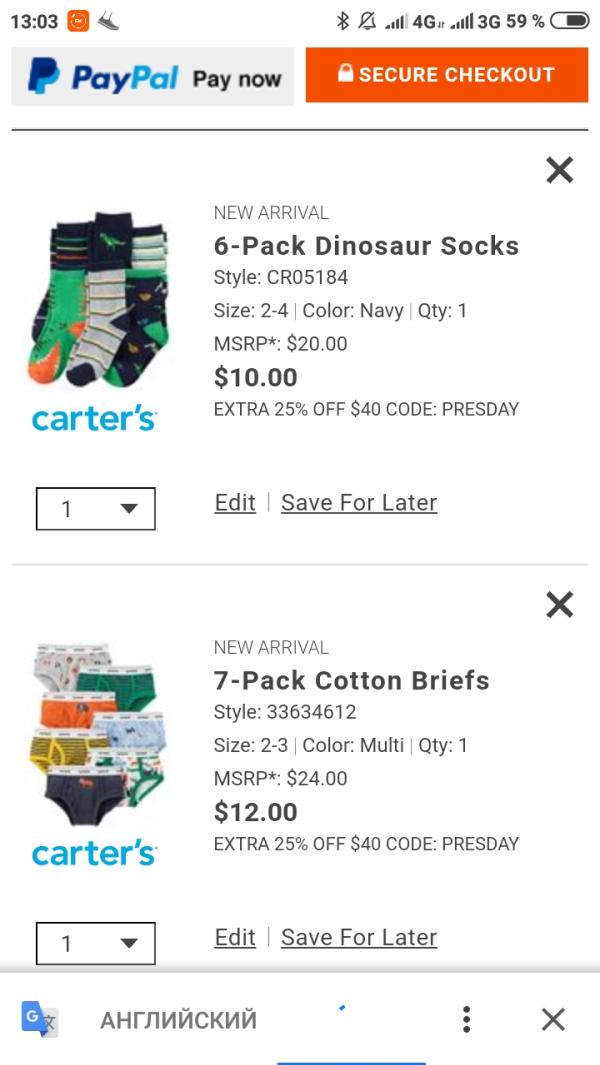
Task: Remove the 6-Pack Dinosaur Socks item
Action: (559, 170)
